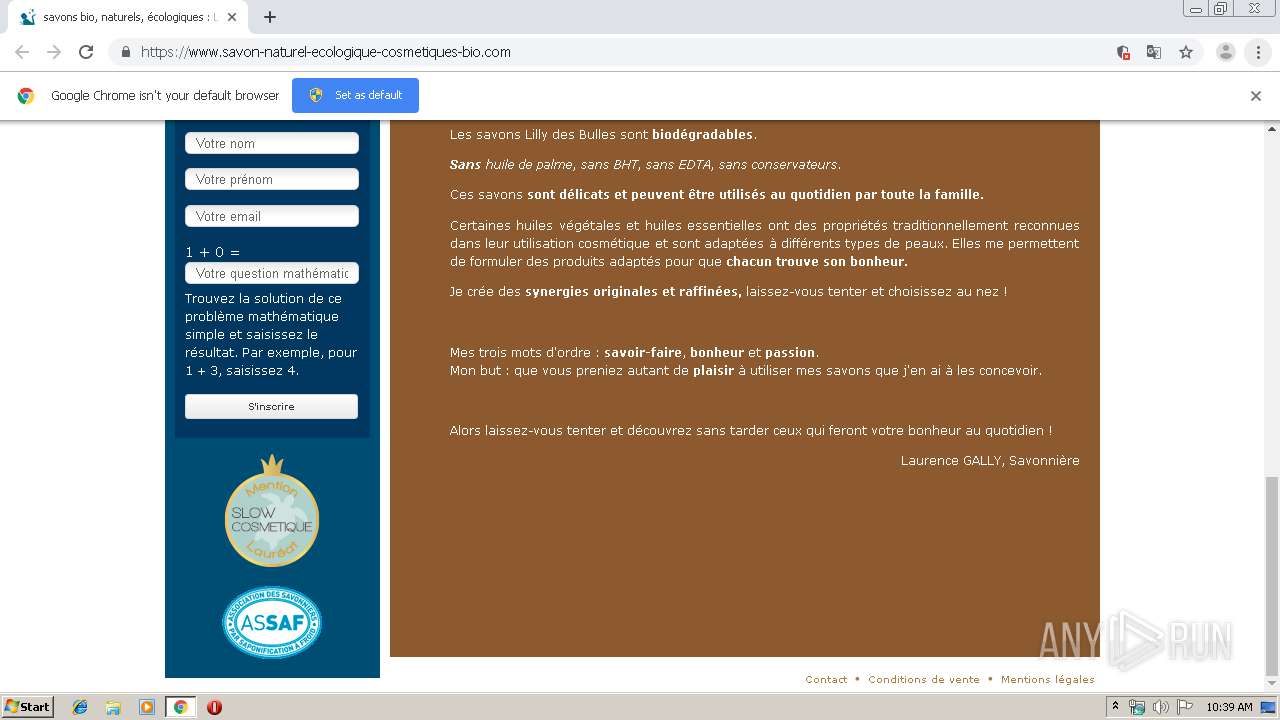Screen dimensions: 1280x720
Task: Open the clock showing 10:39 AM
Action: point(1229,707)
